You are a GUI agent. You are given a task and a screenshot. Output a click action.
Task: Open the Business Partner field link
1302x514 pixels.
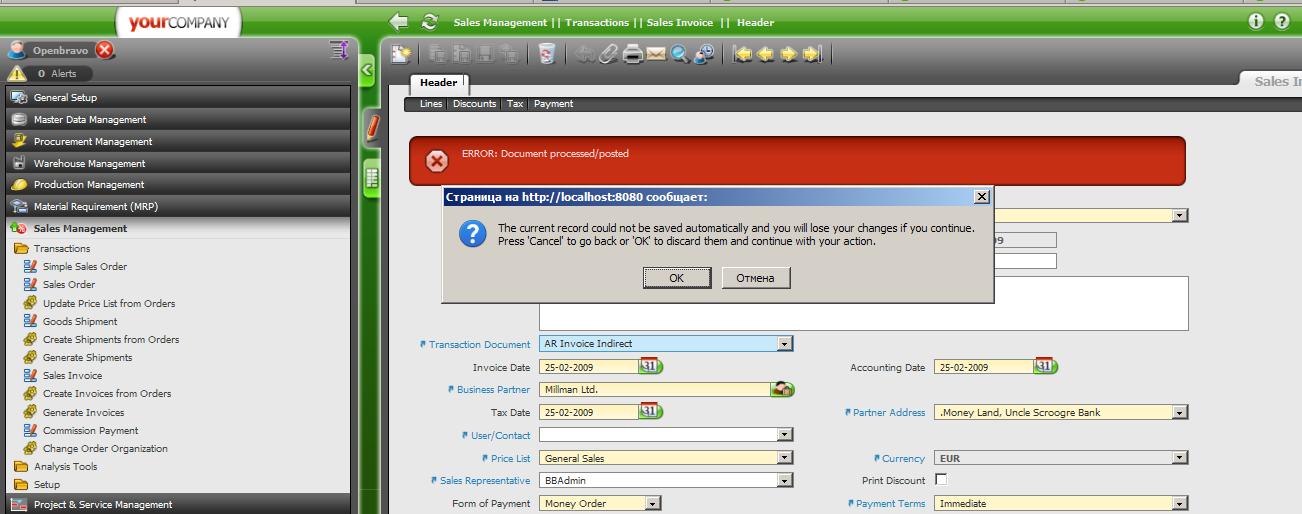coord(493,390)
